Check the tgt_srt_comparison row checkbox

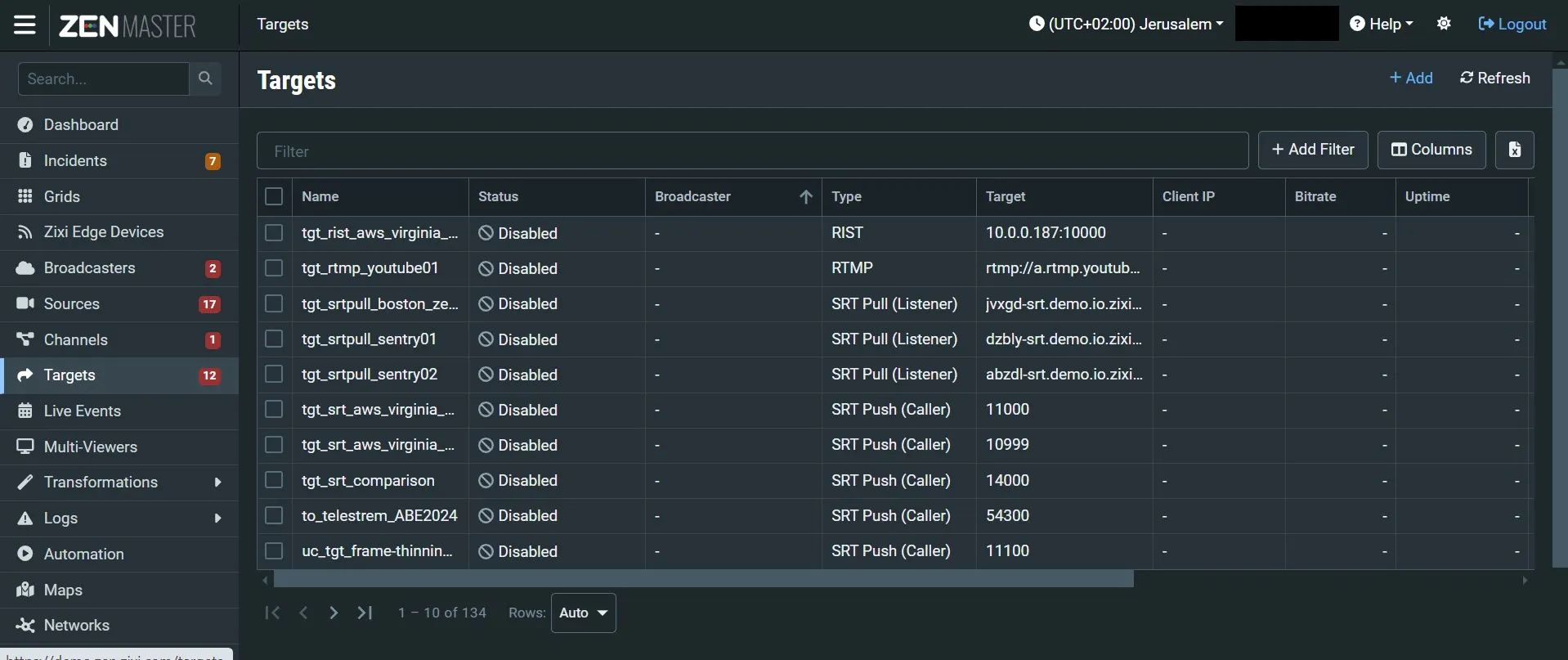[274, 480]
